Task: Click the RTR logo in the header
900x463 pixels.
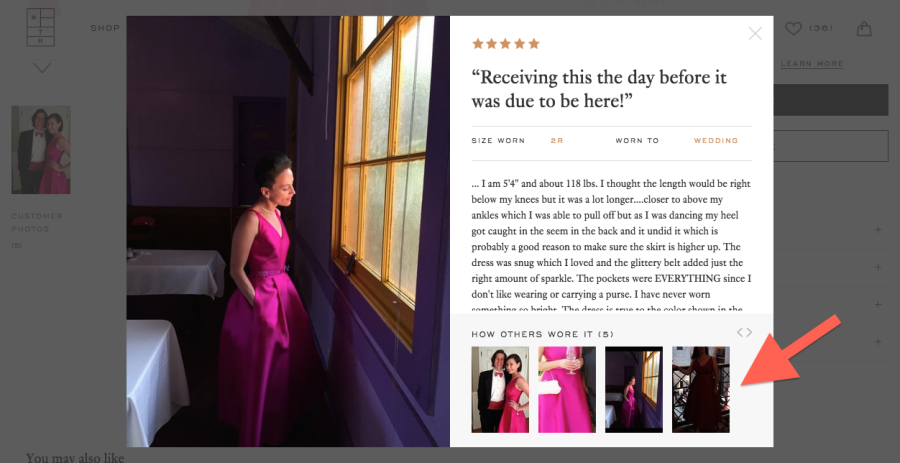Action: click(41, 27)
